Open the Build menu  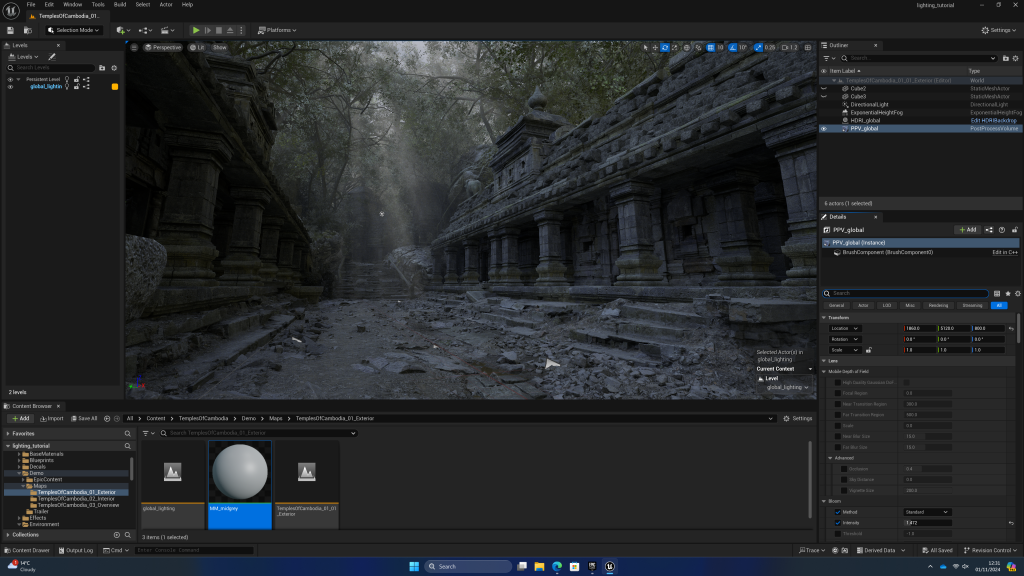point(120,5)
